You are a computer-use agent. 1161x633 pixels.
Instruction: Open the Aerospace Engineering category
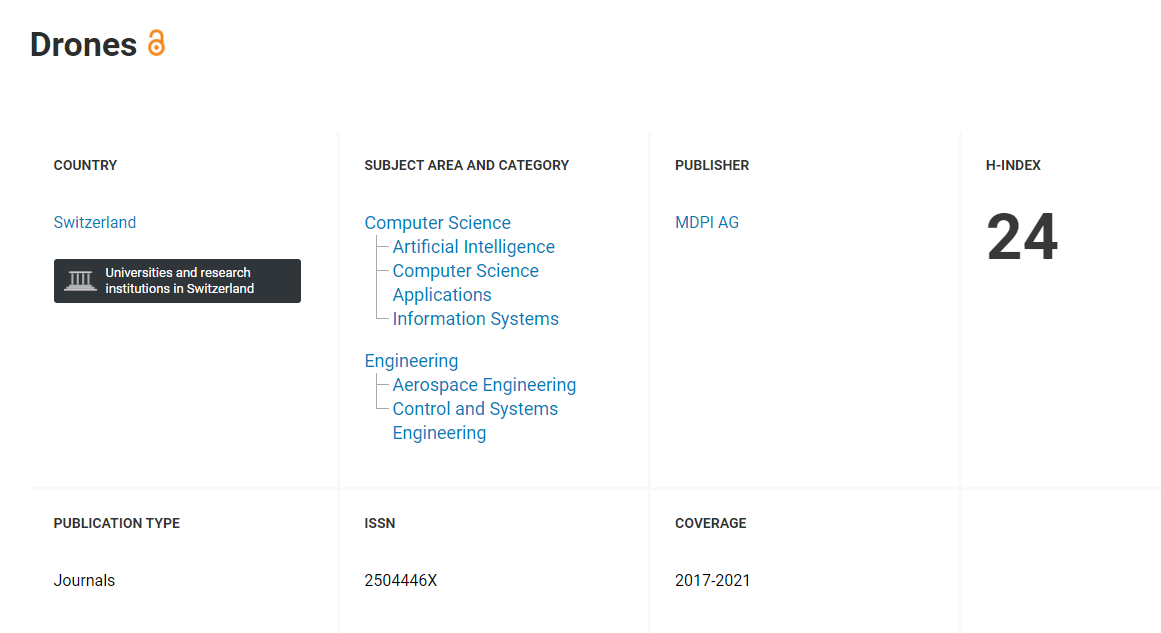[484, 385]
